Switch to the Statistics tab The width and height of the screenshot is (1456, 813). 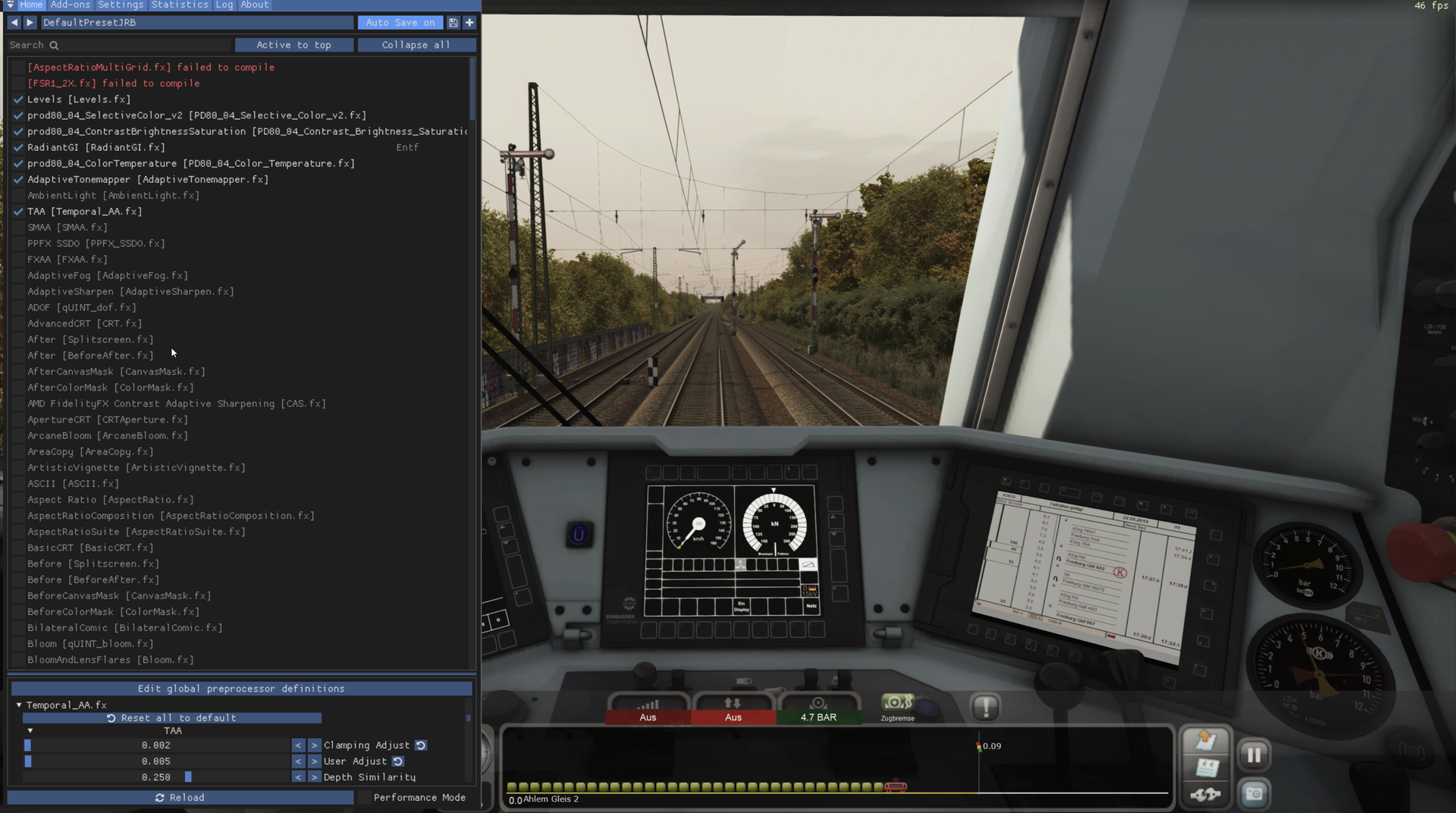tap(180, 5)
